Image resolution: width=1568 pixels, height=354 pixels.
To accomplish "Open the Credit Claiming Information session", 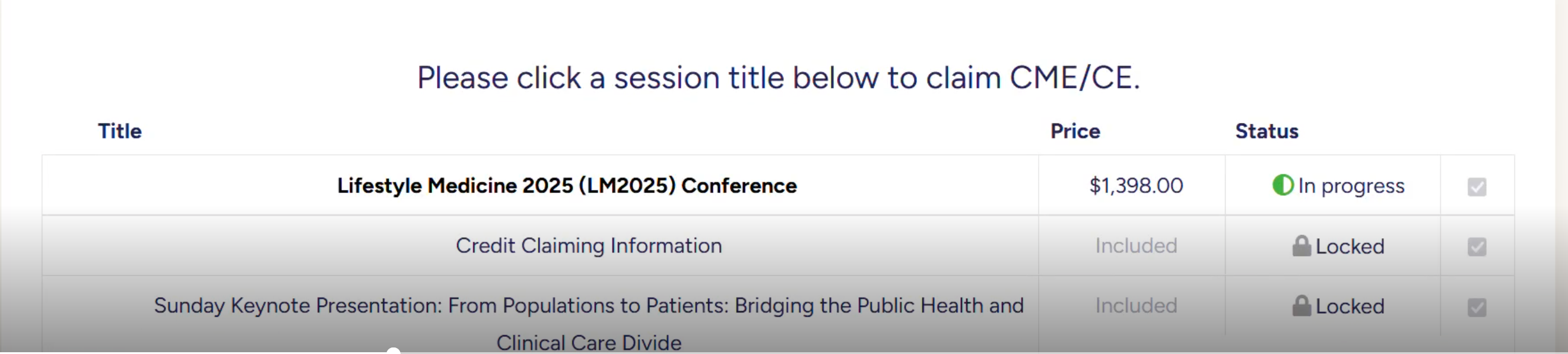I will pos(589,245).
